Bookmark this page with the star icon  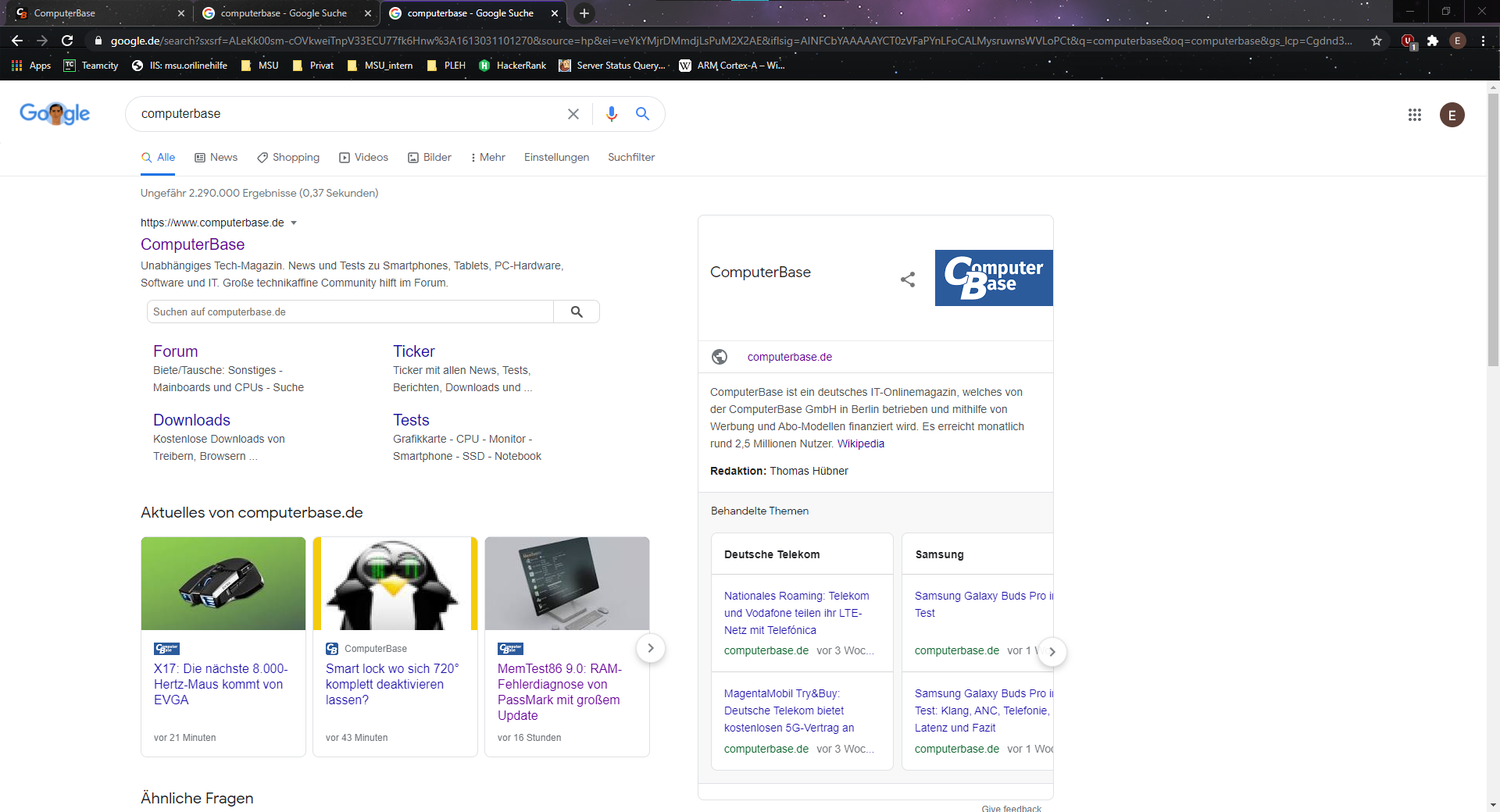(x=1377, y=41)
